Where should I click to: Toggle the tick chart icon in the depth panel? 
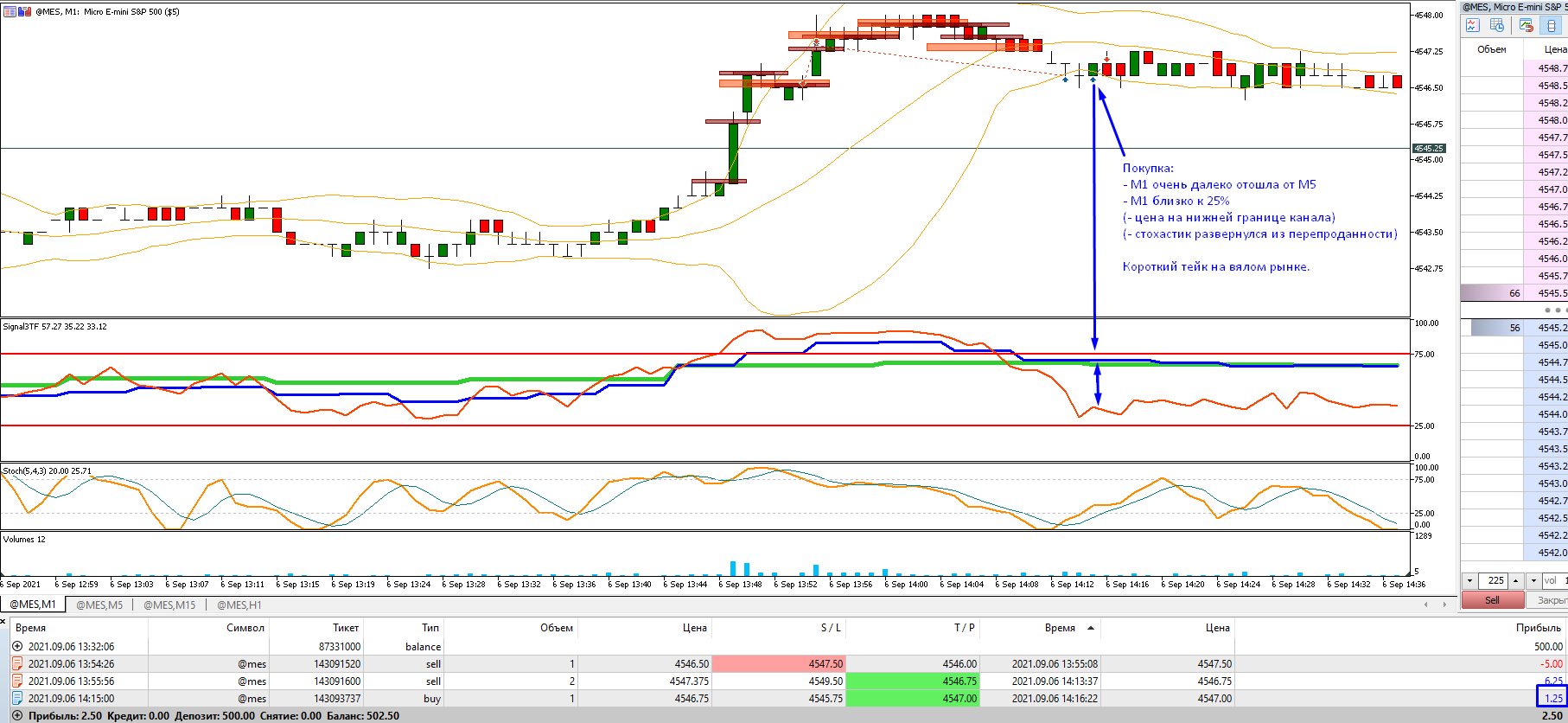coord(1472,26)
